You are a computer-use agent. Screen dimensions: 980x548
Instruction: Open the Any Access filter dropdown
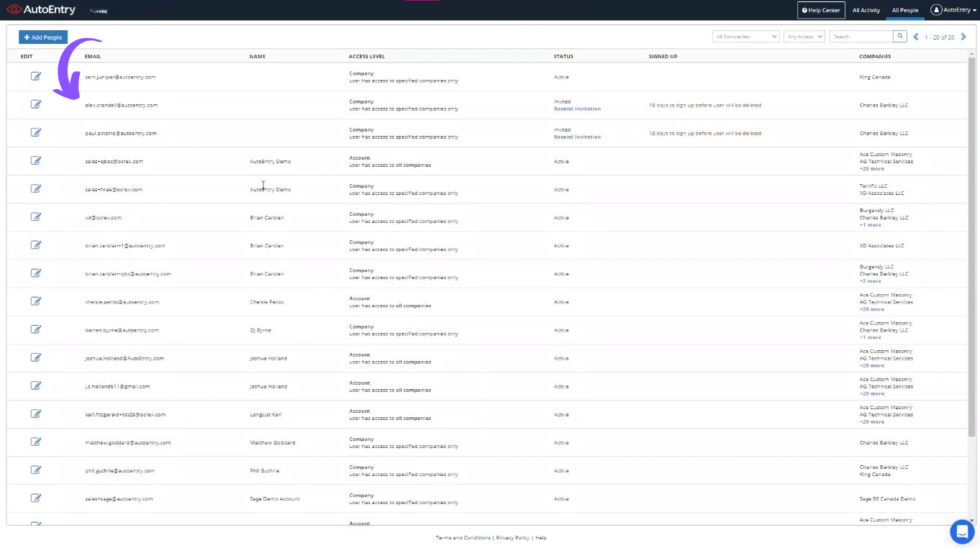click(804, 37)
